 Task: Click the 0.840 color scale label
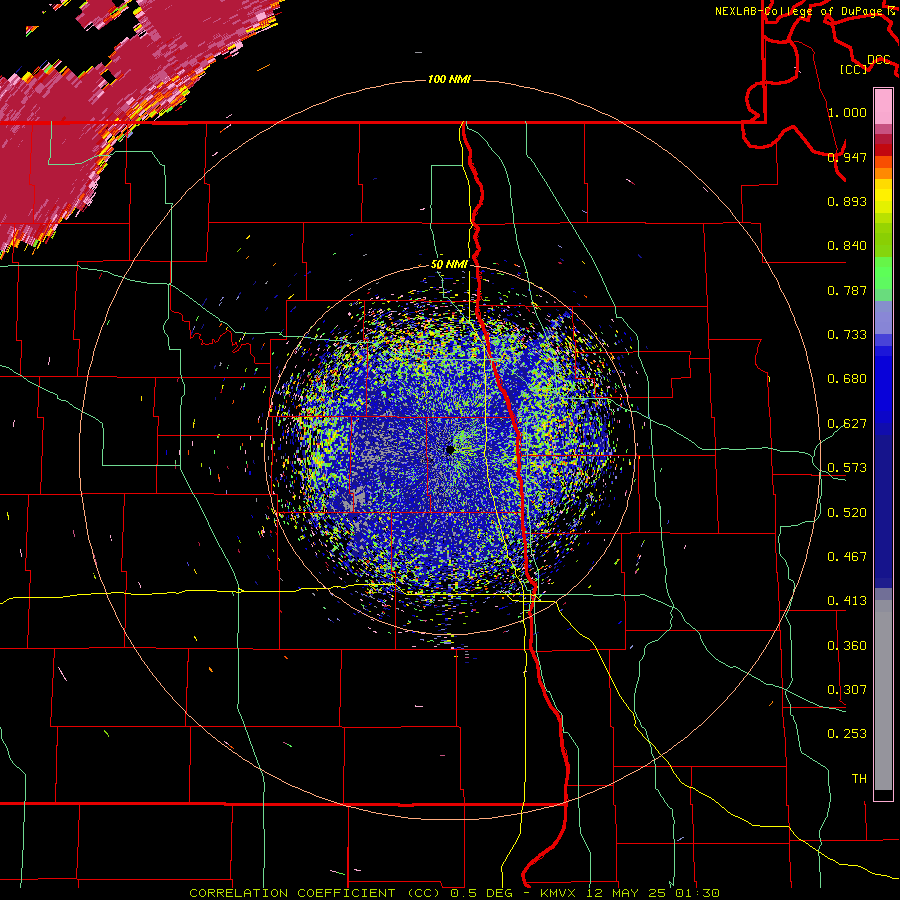(x=847, y=246)
